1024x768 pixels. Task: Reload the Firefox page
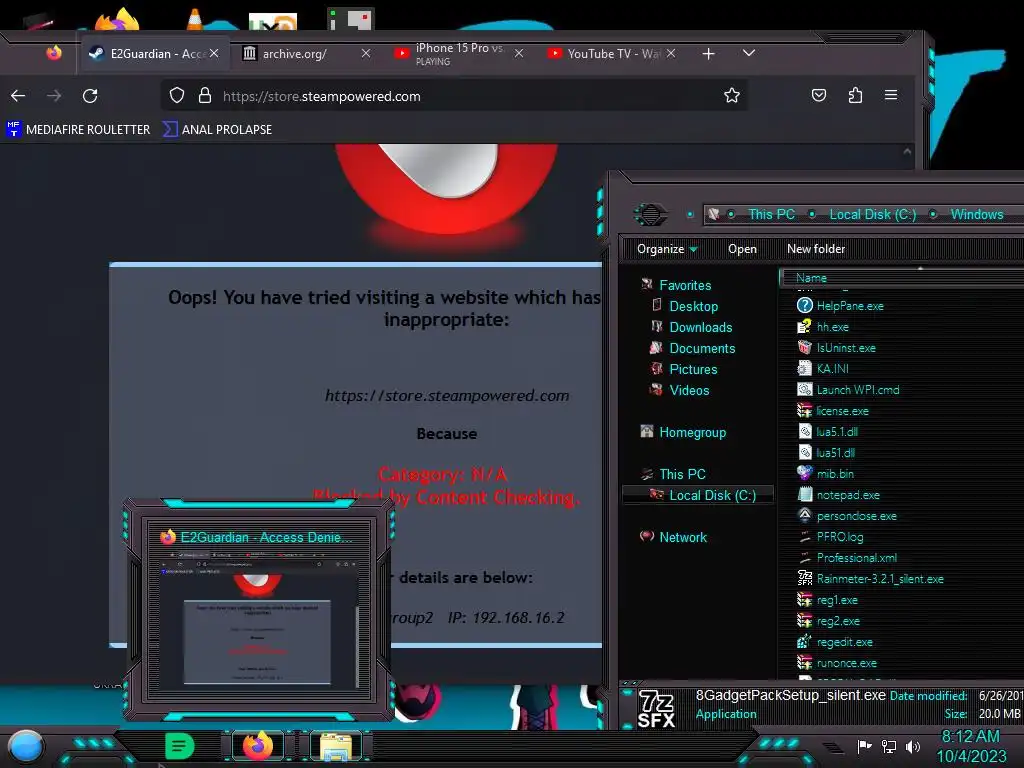[90, 96]
